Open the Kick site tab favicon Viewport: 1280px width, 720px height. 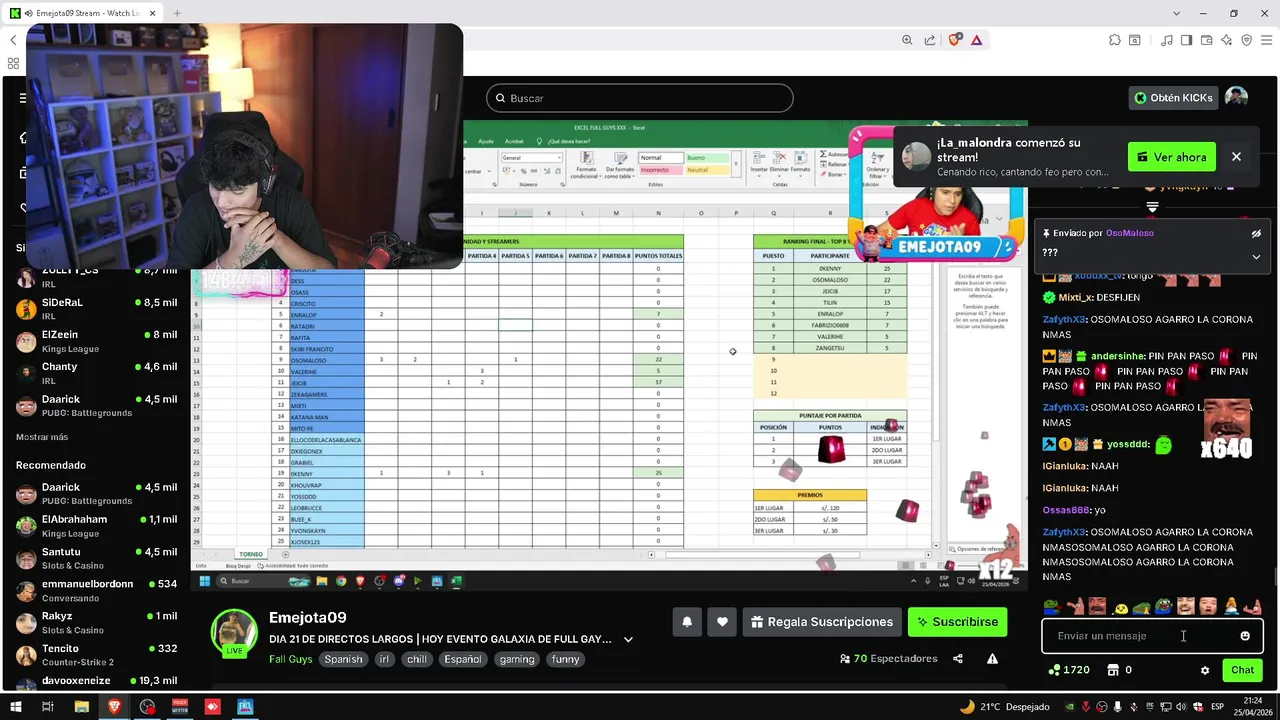(x=15, y=13)
